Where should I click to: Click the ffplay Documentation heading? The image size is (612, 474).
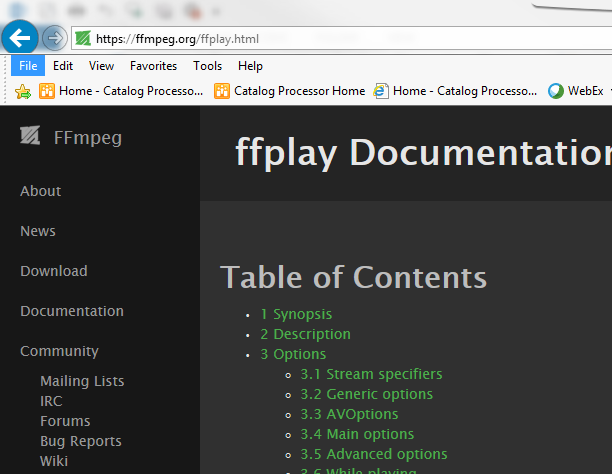pos(423,153)
